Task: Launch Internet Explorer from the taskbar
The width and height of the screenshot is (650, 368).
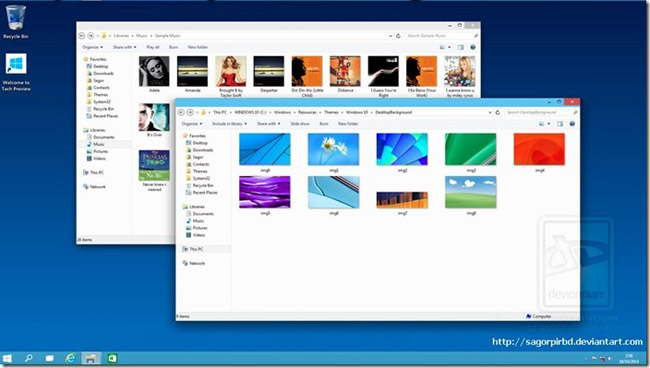Action: [x=70, y=358]
